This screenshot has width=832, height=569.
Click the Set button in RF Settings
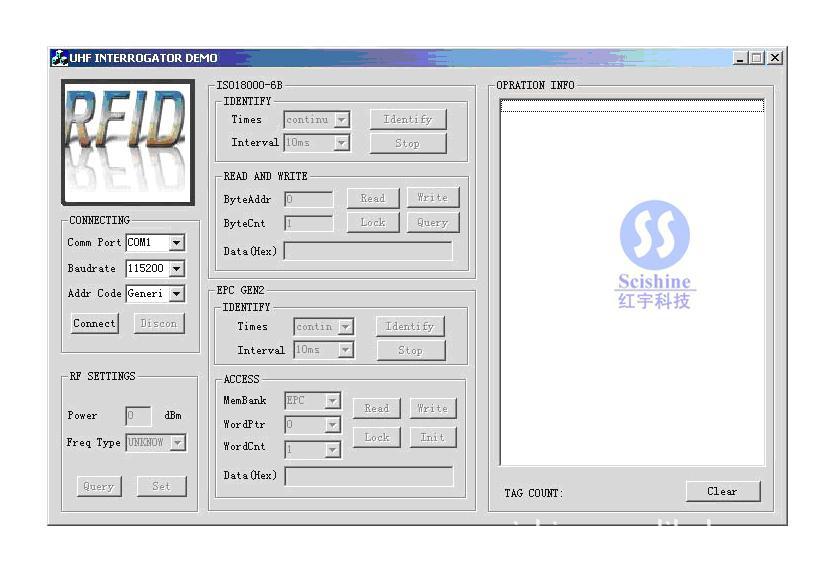tap(161, 486)
